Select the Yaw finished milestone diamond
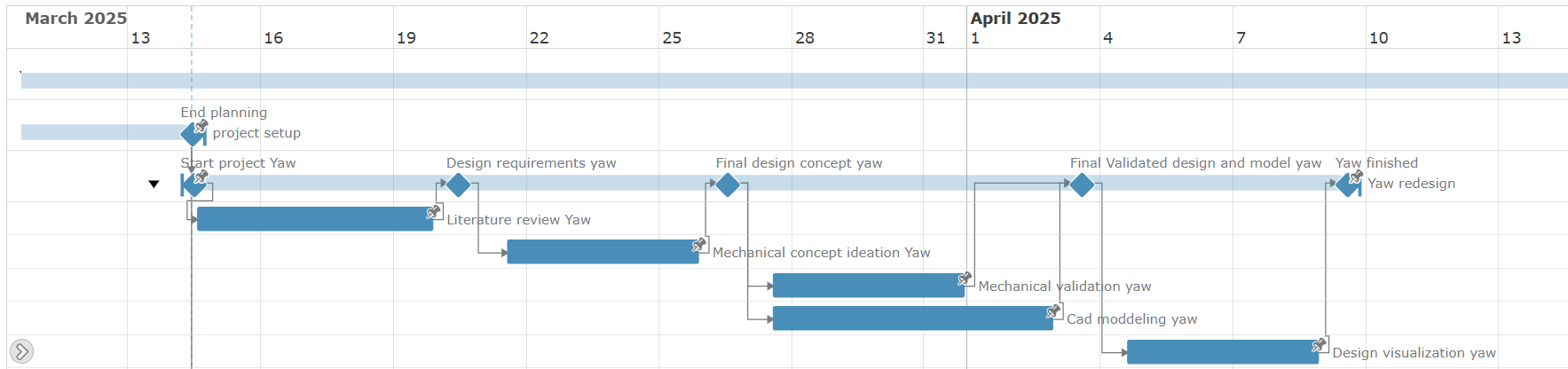The width and height of the screenshot is (1568, 369). coord(1347,184)
